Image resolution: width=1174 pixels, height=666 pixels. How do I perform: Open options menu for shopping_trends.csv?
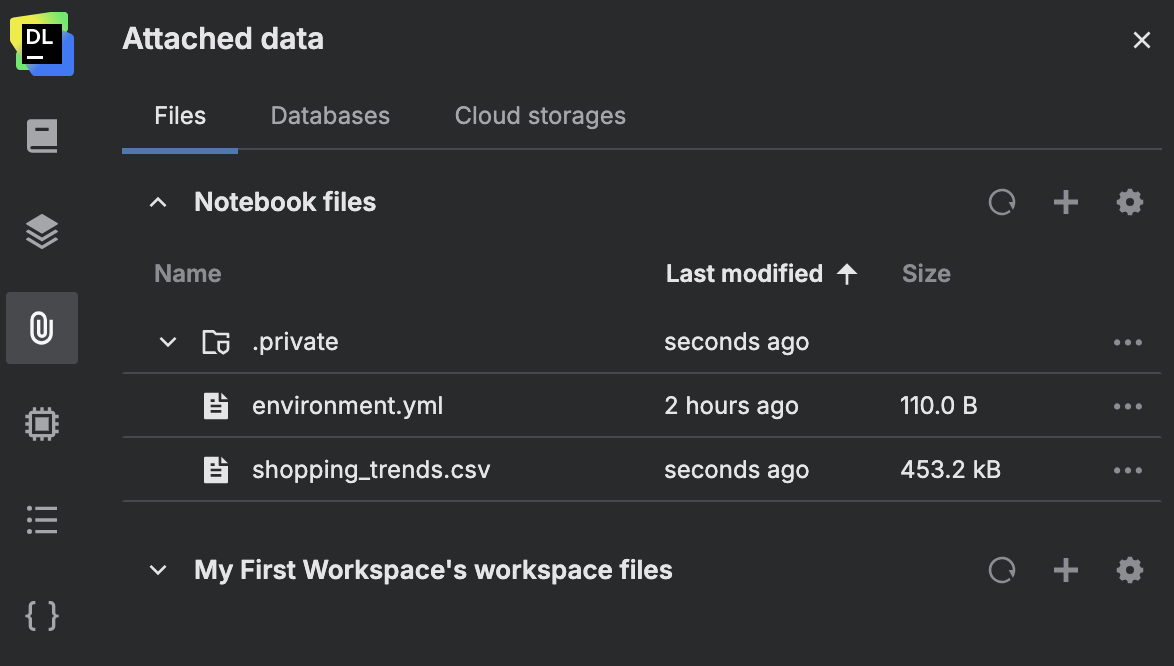click(x=1128, y=469)
